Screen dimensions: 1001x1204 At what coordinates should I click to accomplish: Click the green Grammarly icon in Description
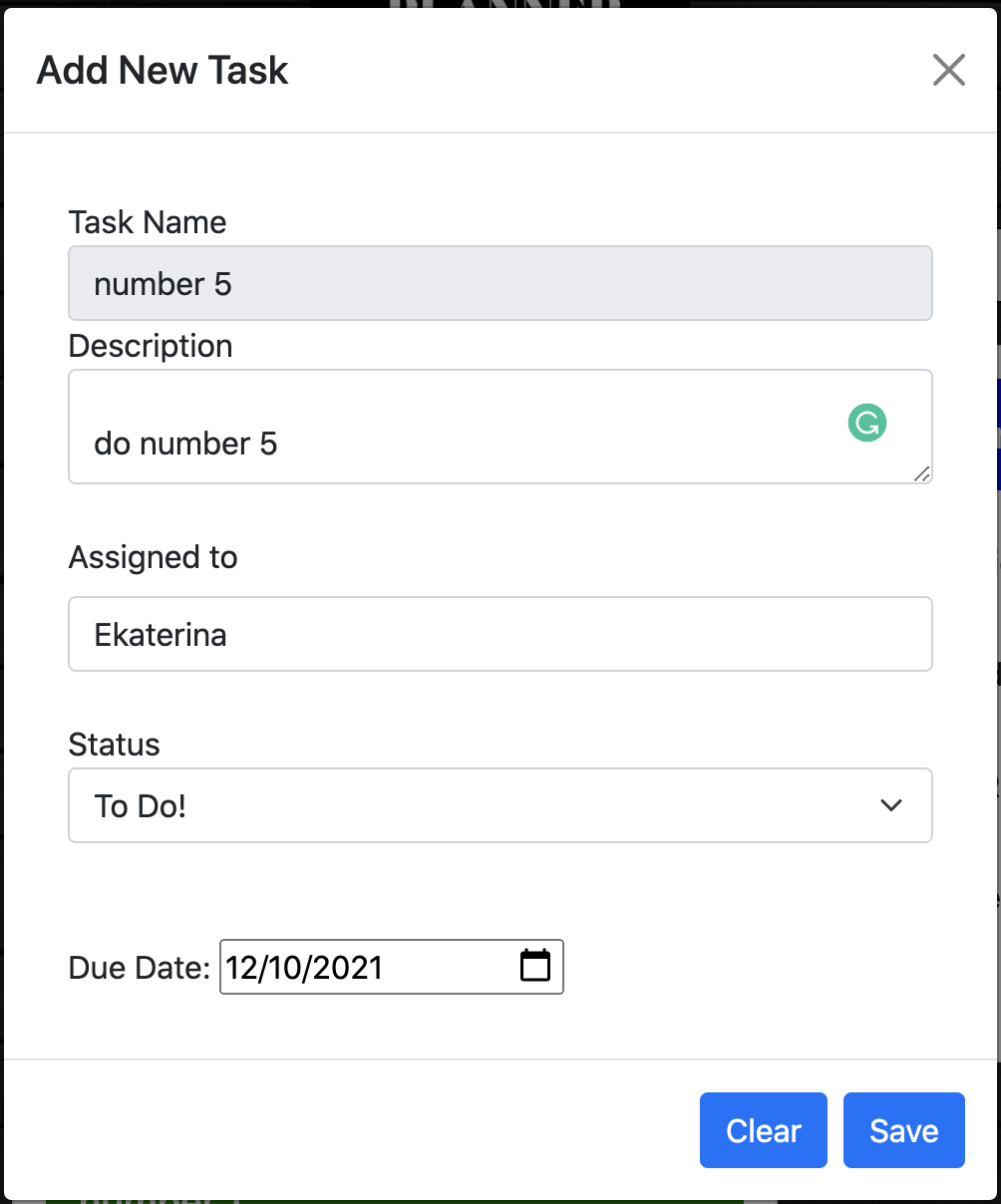click(x=867, y=423)
